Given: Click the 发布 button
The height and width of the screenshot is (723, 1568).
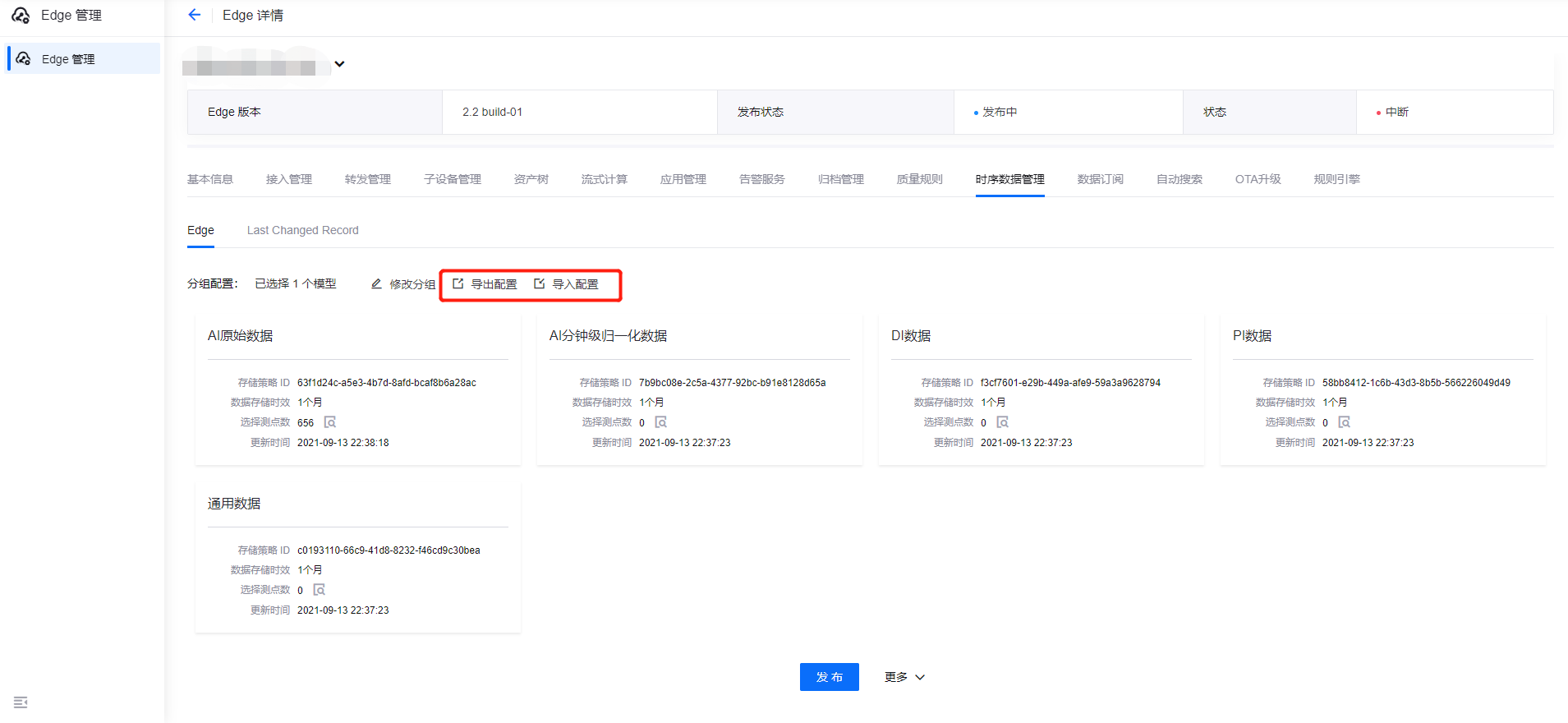Looking at the screenshot, I should (830, 677).
